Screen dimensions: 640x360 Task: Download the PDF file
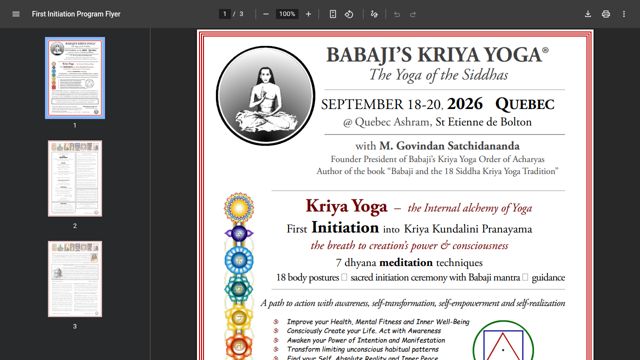(x=588, y=14)
